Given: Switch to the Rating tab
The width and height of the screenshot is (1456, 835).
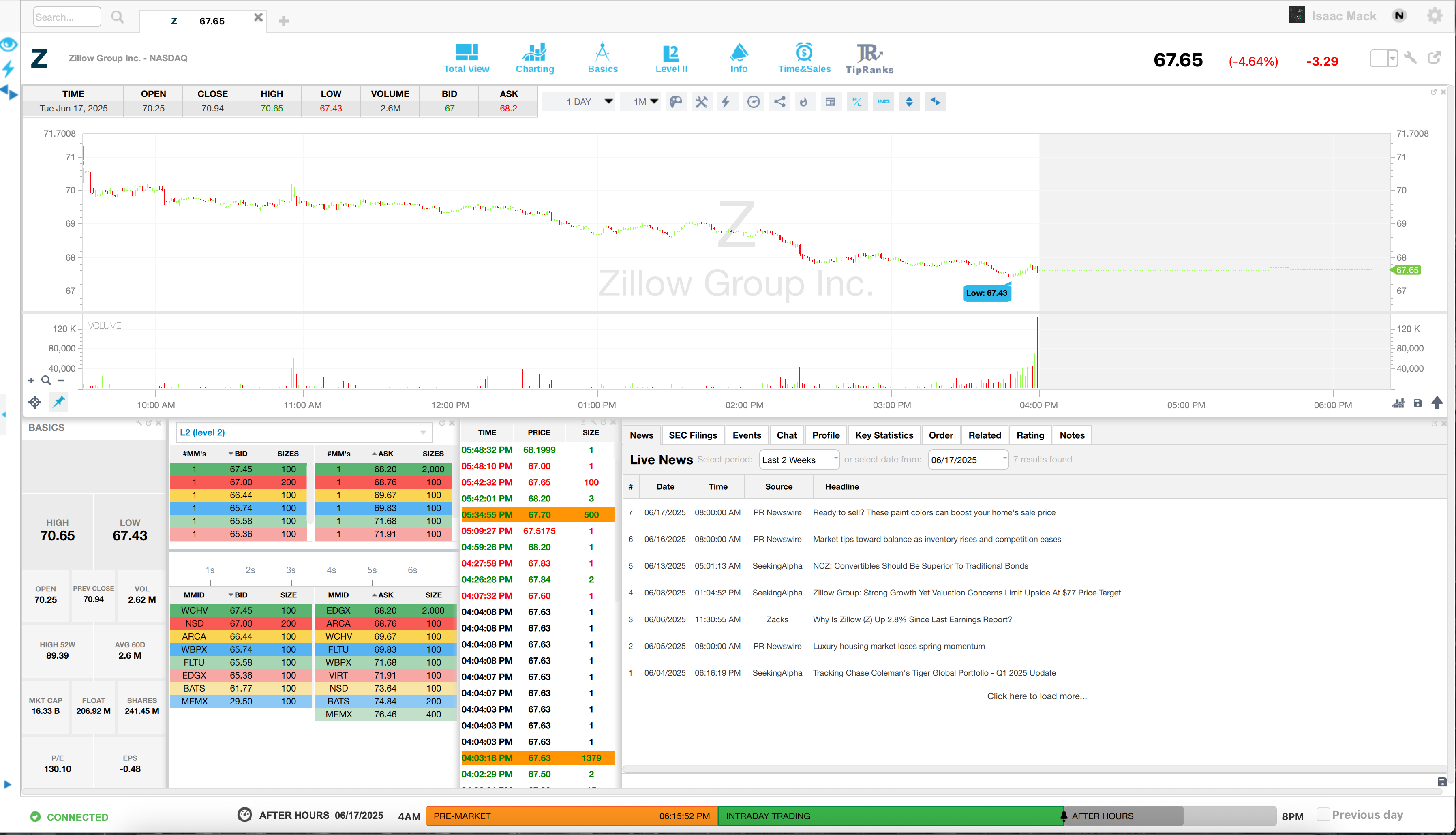Looking at the screenshot, I should click(x=1030, y=435).
